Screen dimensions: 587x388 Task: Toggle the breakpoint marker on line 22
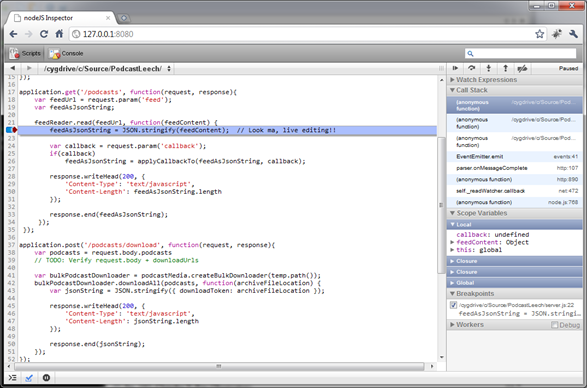tap(12, 130)
